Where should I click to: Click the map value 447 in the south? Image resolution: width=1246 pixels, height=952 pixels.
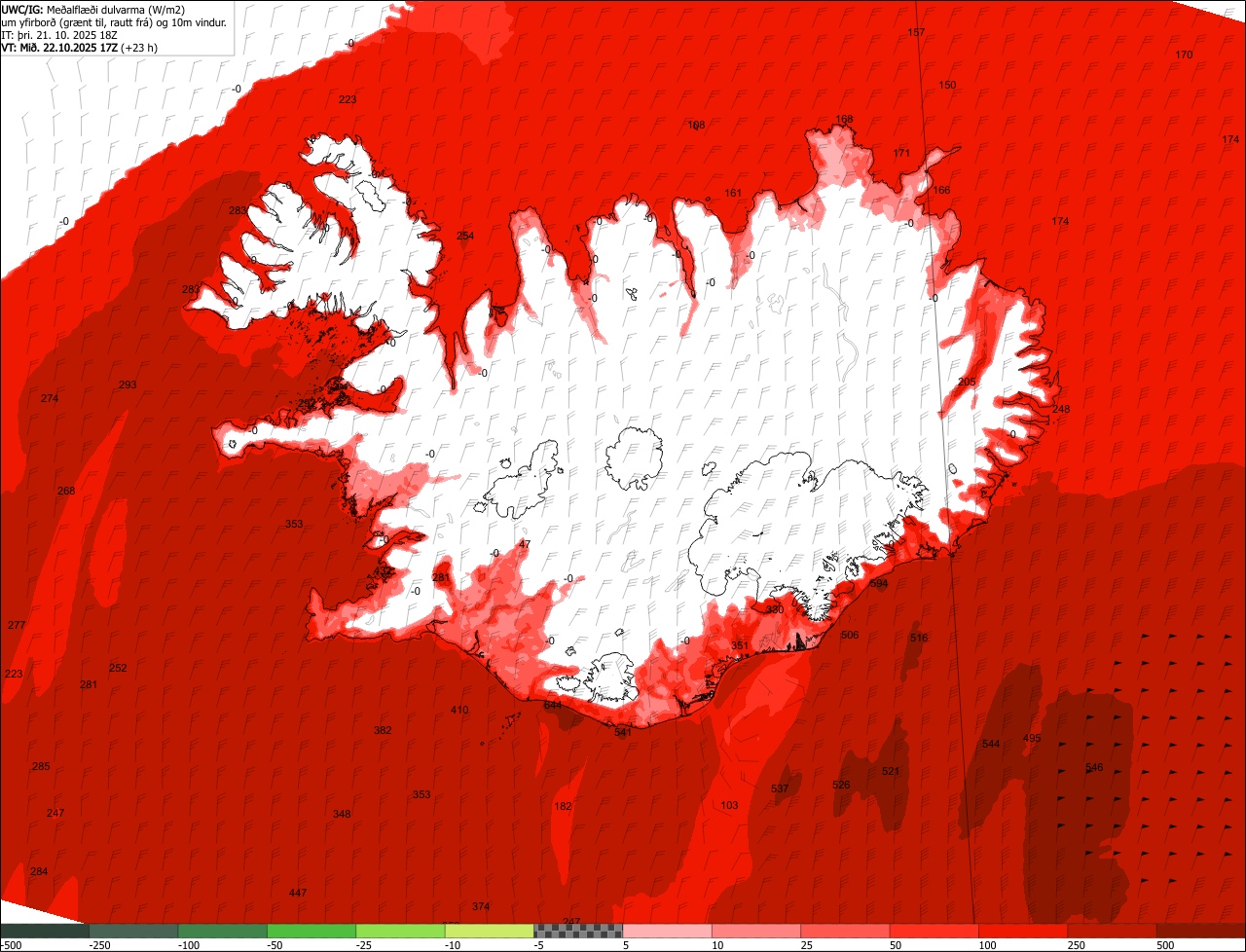(x=298, y=893)
